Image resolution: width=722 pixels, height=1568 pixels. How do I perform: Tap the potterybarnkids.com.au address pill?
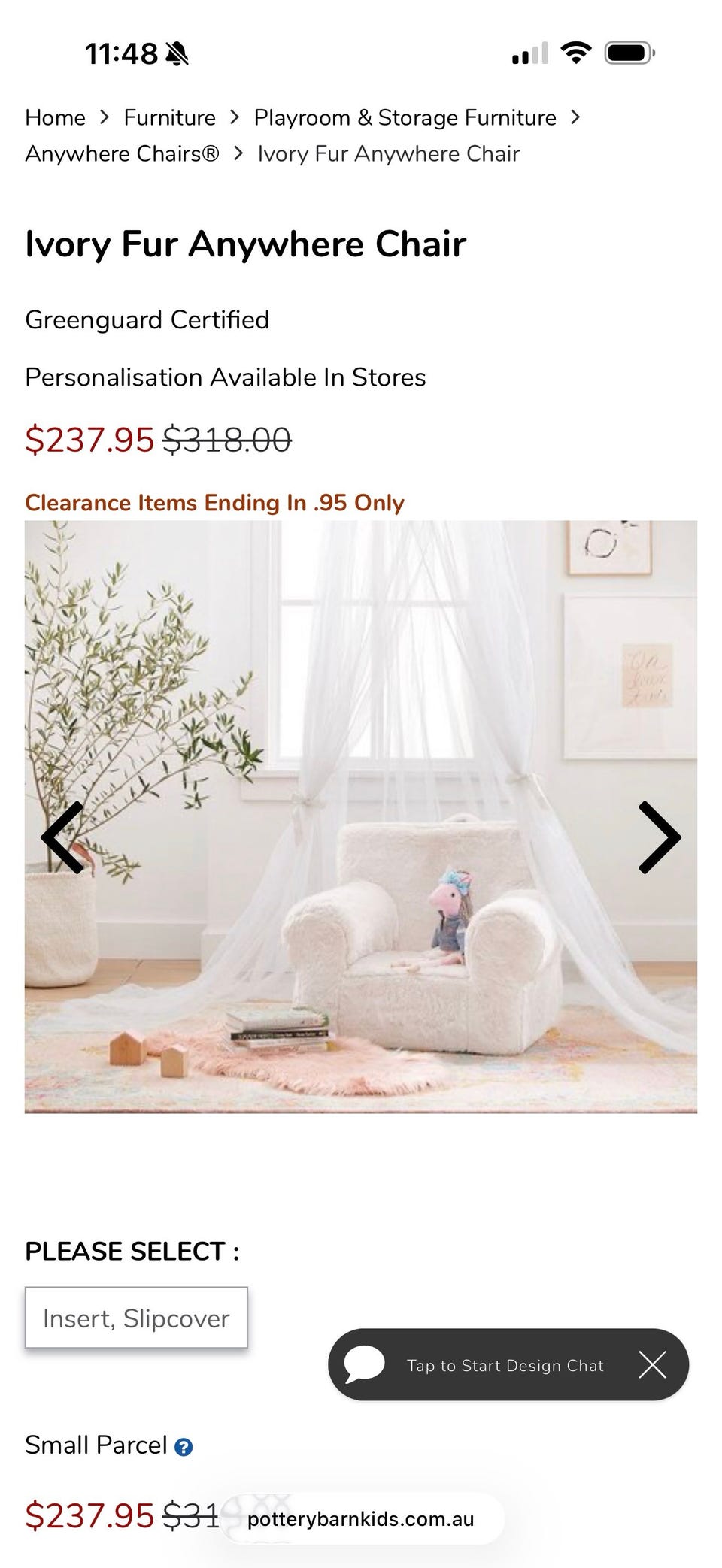(362, 1519)
